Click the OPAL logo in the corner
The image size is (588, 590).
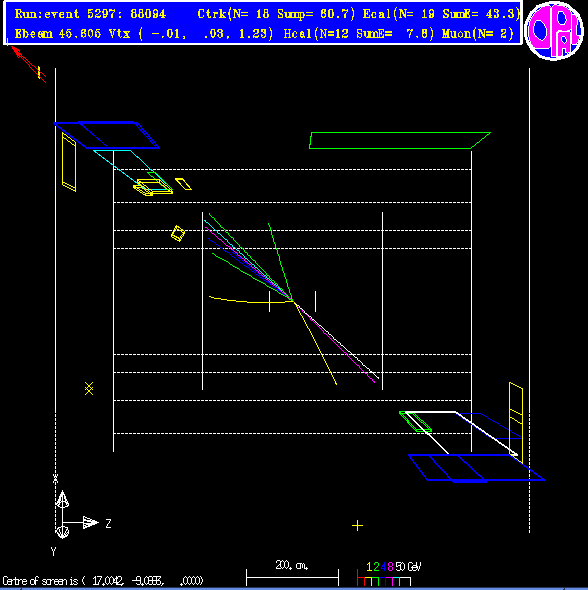[x=554, y=31]
